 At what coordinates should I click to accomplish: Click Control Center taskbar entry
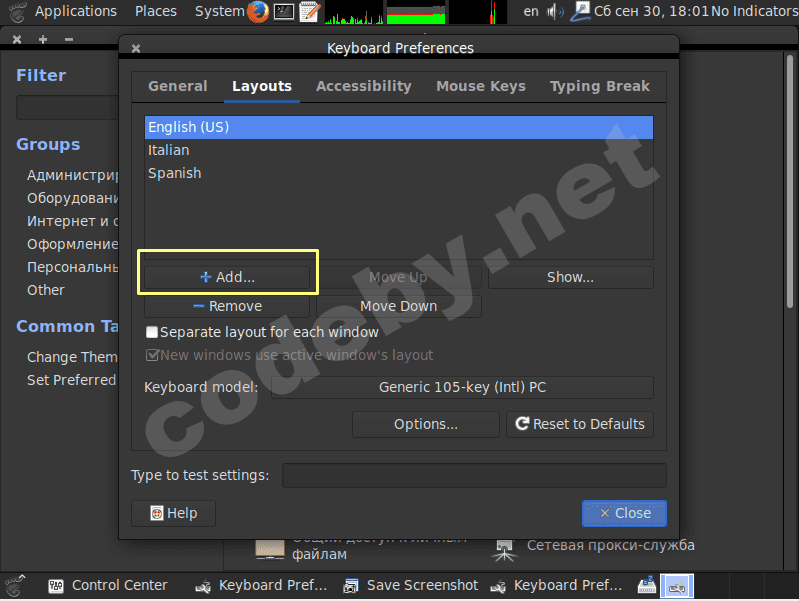pyautogui.click(x=108, y=586)
